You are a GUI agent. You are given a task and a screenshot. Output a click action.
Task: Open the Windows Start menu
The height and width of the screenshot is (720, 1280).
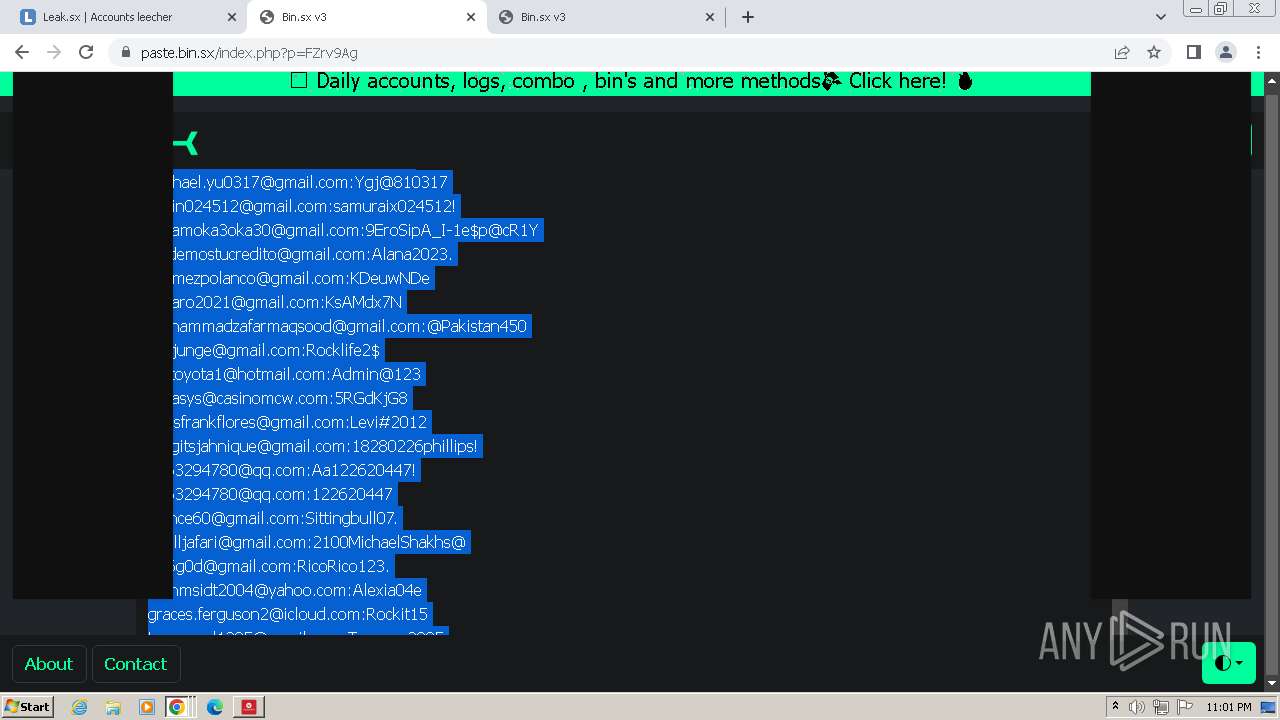click(27, 706)
